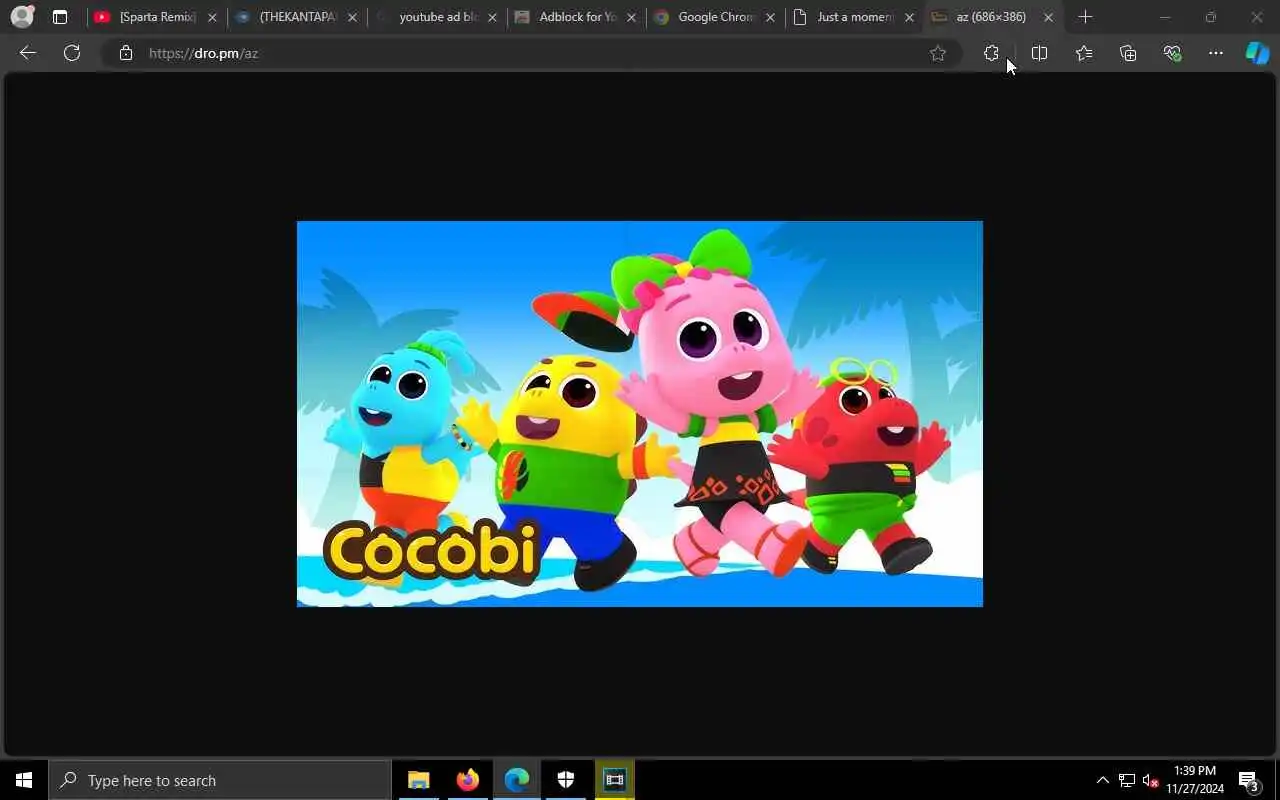Viewport: 1280px width, 800px height.
Task: Close the youtube ad blocker tab
Action: (x=492, y=17)
